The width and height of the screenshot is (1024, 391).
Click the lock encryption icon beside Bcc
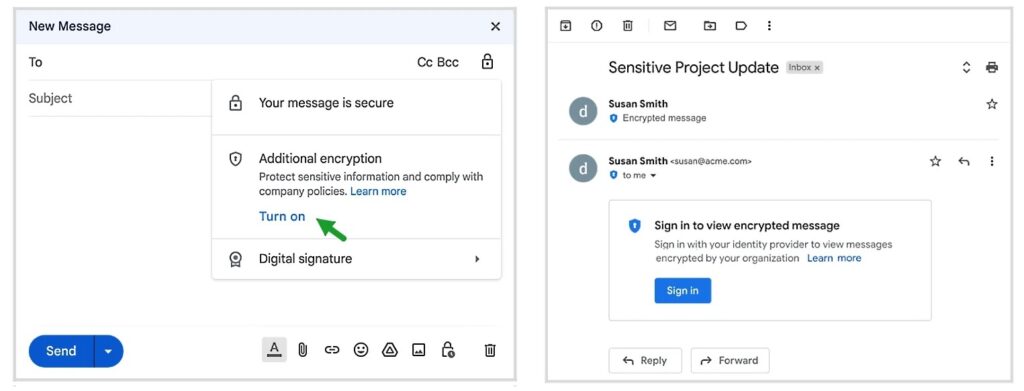click(487, 62)
